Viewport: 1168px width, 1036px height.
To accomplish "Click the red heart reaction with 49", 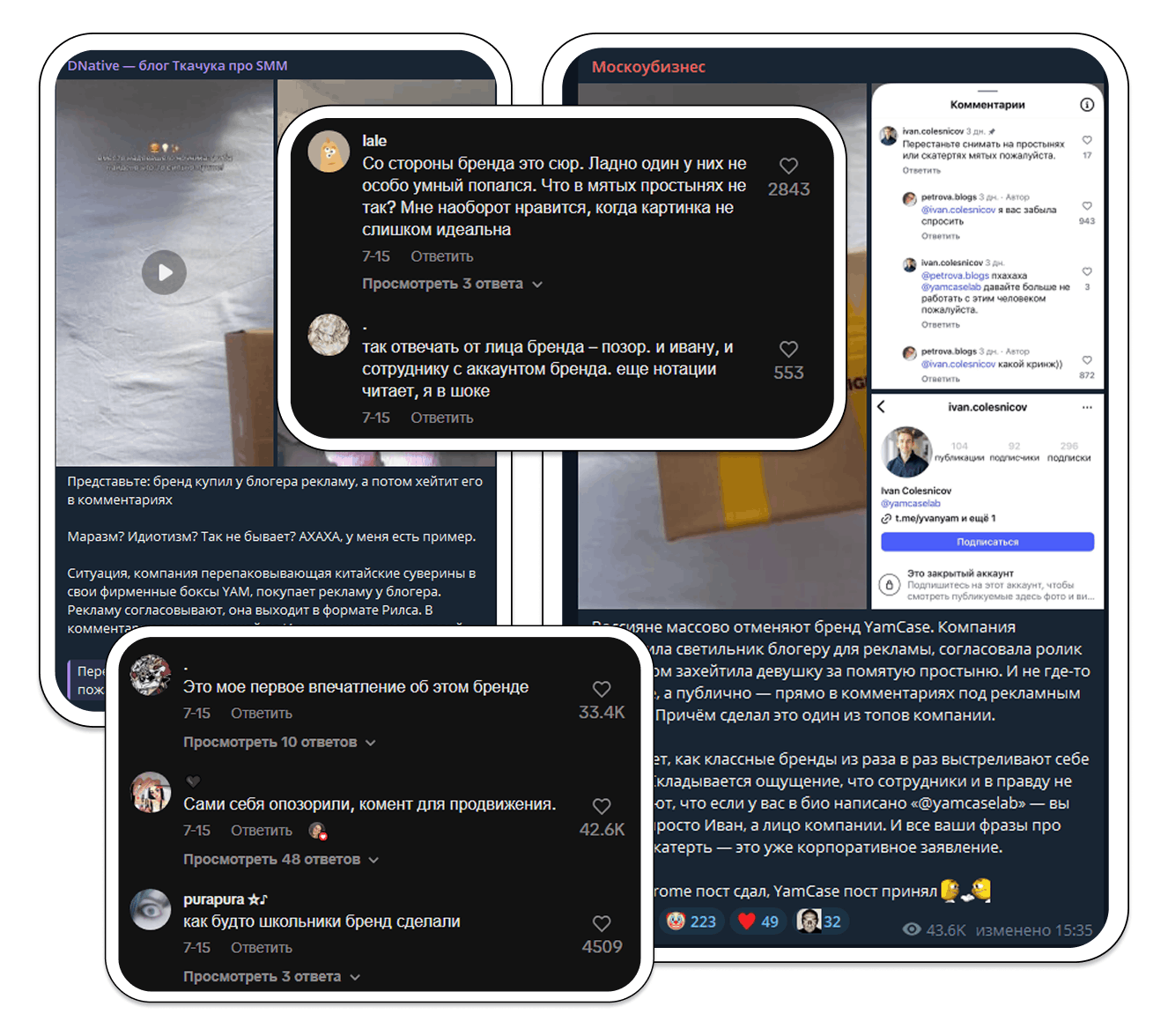I will (758, 921).
